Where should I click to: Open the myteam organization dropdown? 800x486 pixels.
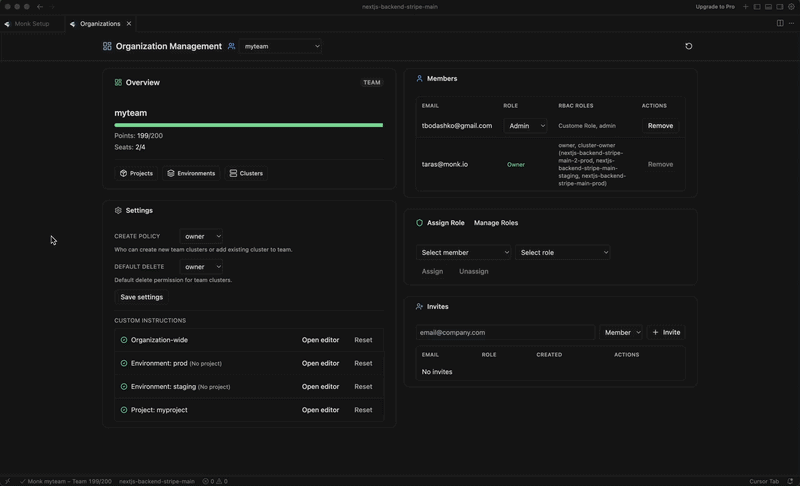(x=281, y=46)
